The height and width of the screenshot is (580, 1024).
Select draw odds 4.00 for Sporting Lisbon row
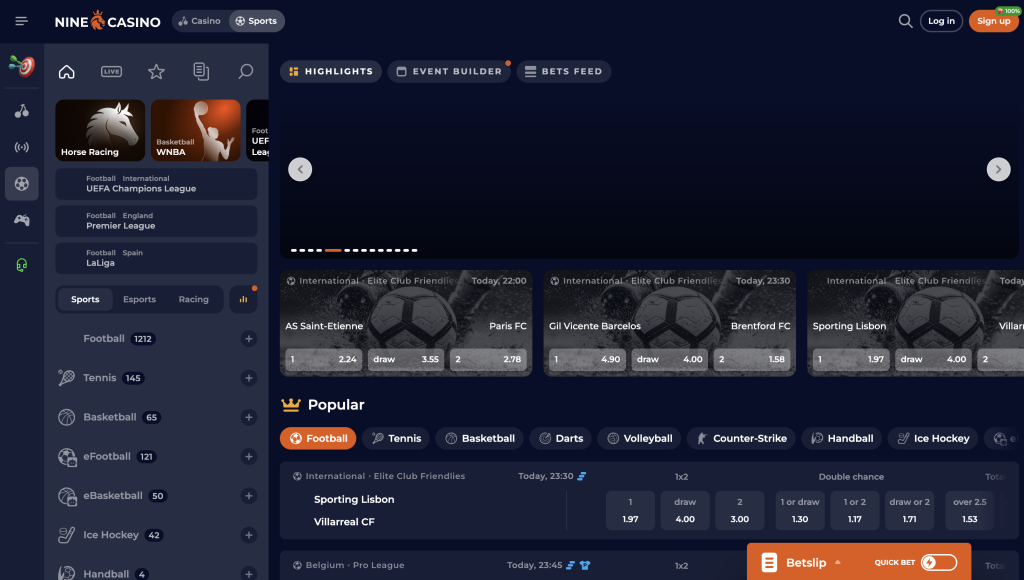click(x=685, y=510)
